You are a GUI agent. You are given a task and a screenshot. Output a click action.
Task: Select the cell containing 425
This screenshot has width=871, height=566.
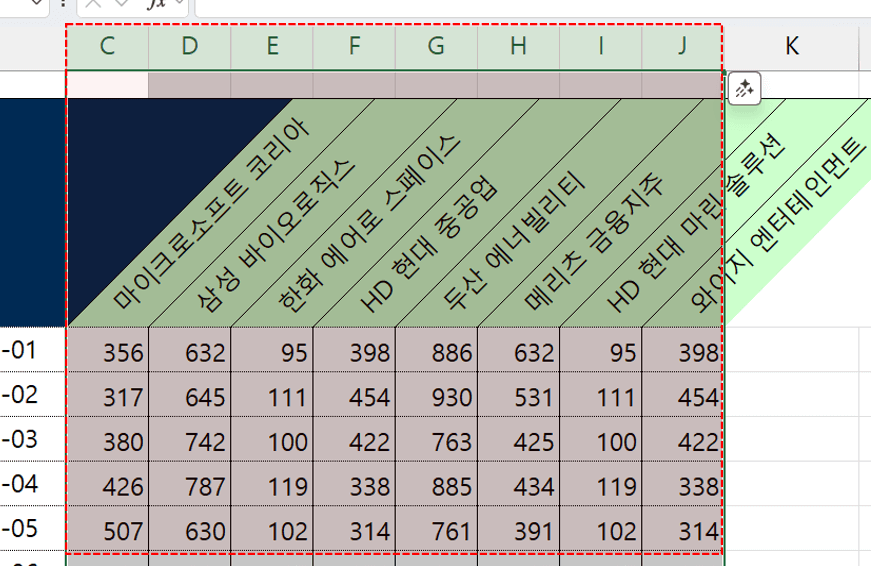[519, 439]
